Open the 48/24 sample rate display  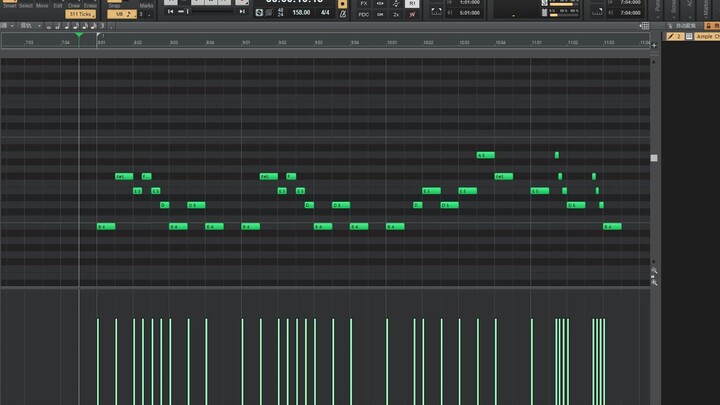pyautogui.click(x=280, y=12)
